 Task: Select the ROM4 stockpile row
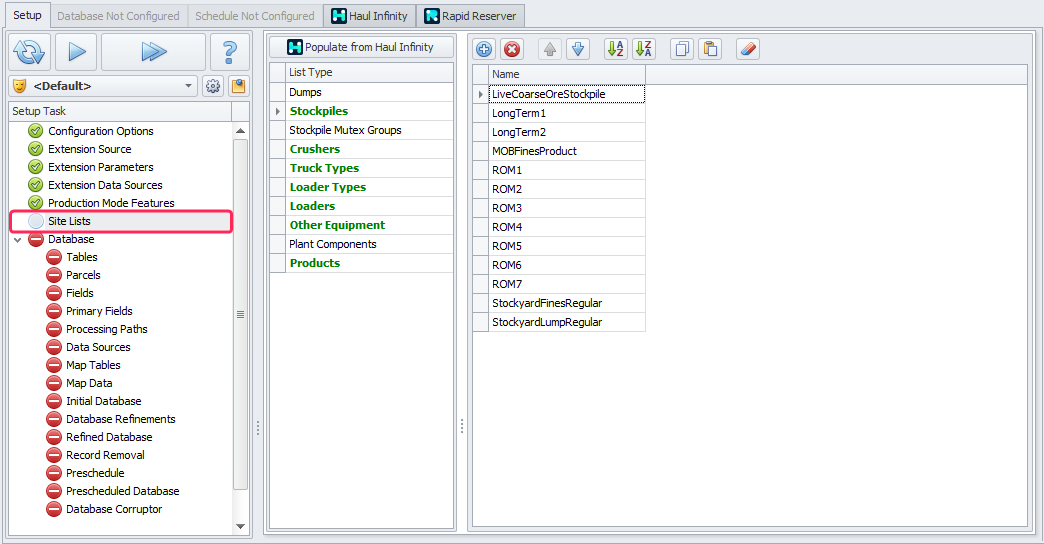point(507,227)
